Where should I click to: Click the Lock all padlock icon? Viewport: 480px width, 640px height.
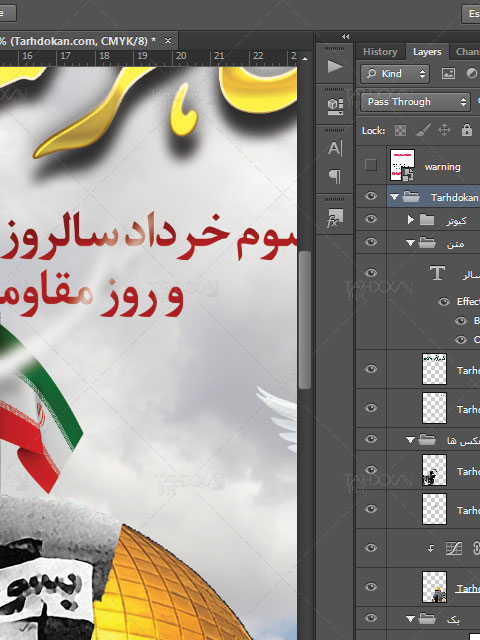467,130
